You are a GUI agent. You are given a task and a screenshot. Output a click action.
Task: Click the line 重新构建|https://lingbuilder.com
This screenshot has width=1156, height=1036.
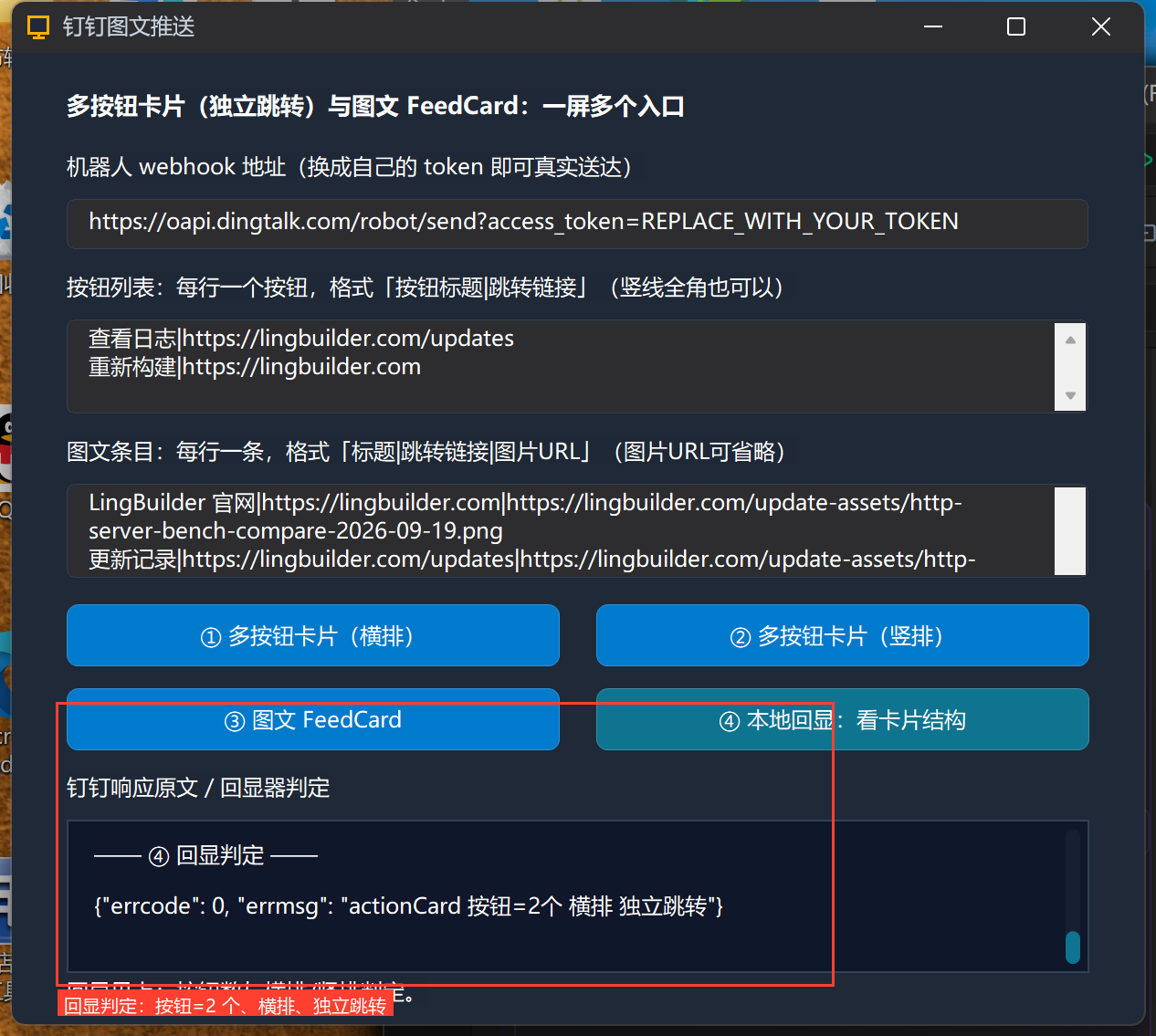(255, 366)
